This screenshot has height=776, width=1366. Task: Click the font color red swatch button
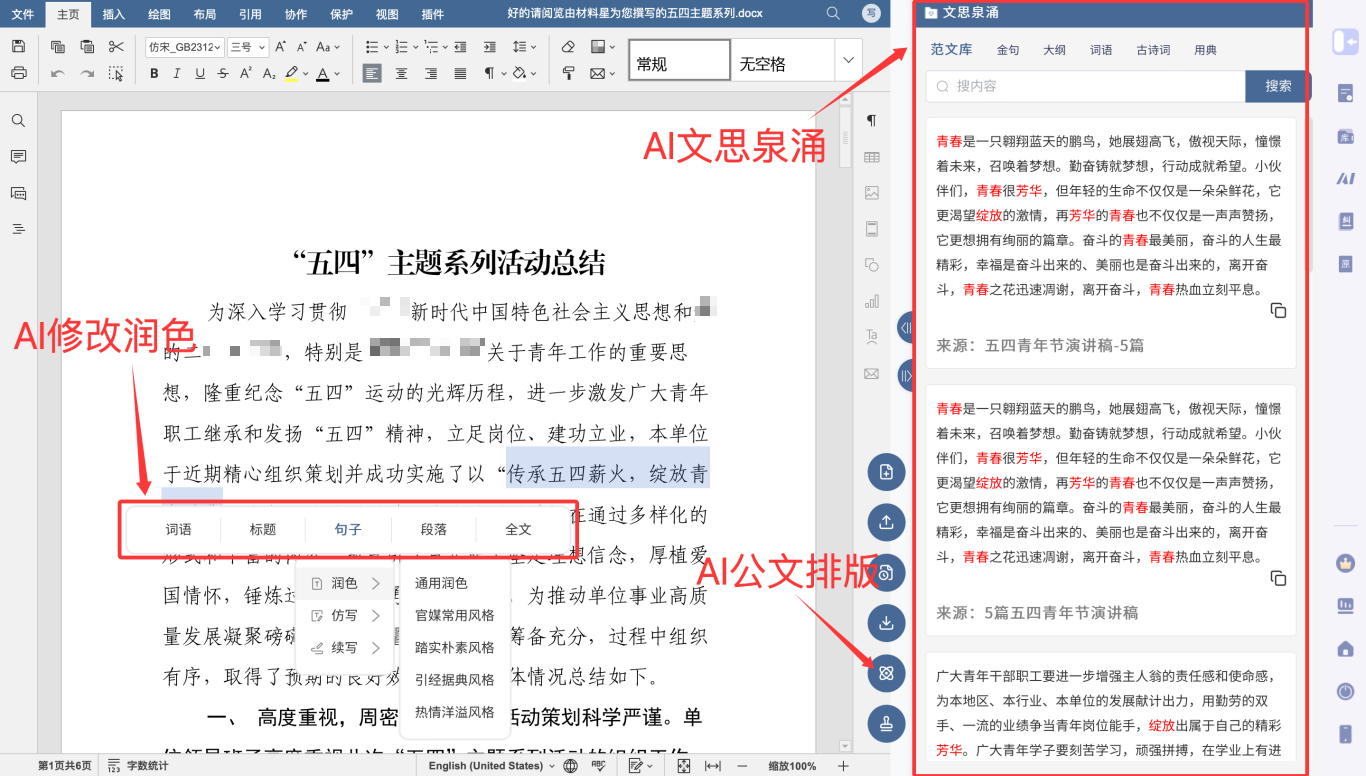pos(322,73)
